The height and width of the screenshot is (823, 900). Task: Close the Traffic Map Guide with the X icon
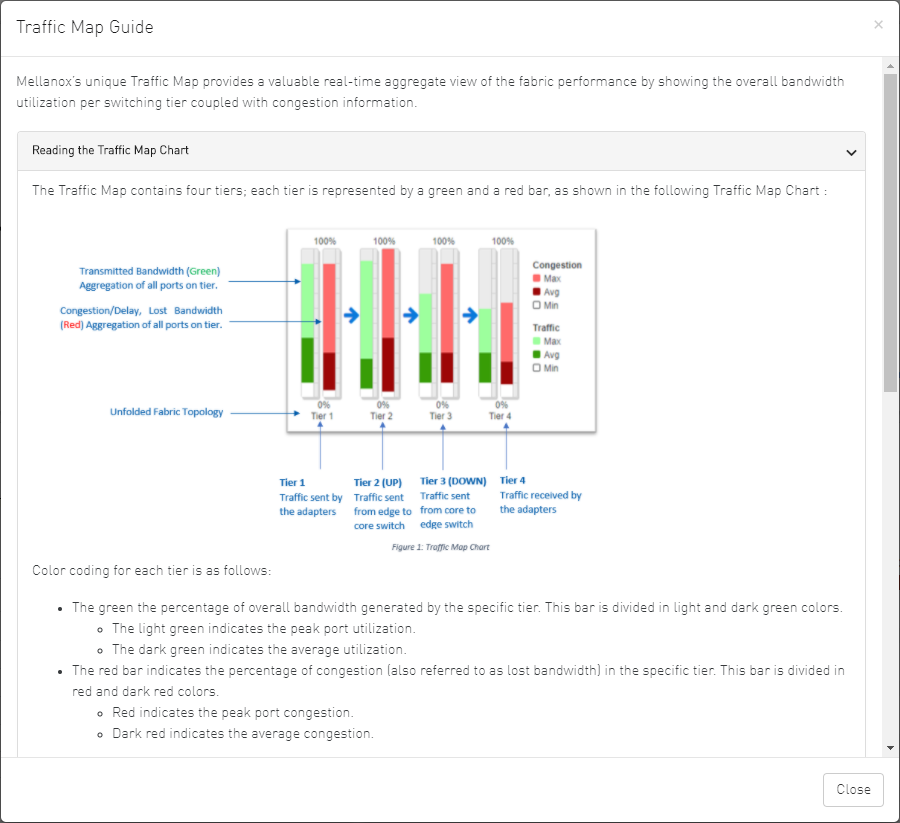[x=878, y=25]
